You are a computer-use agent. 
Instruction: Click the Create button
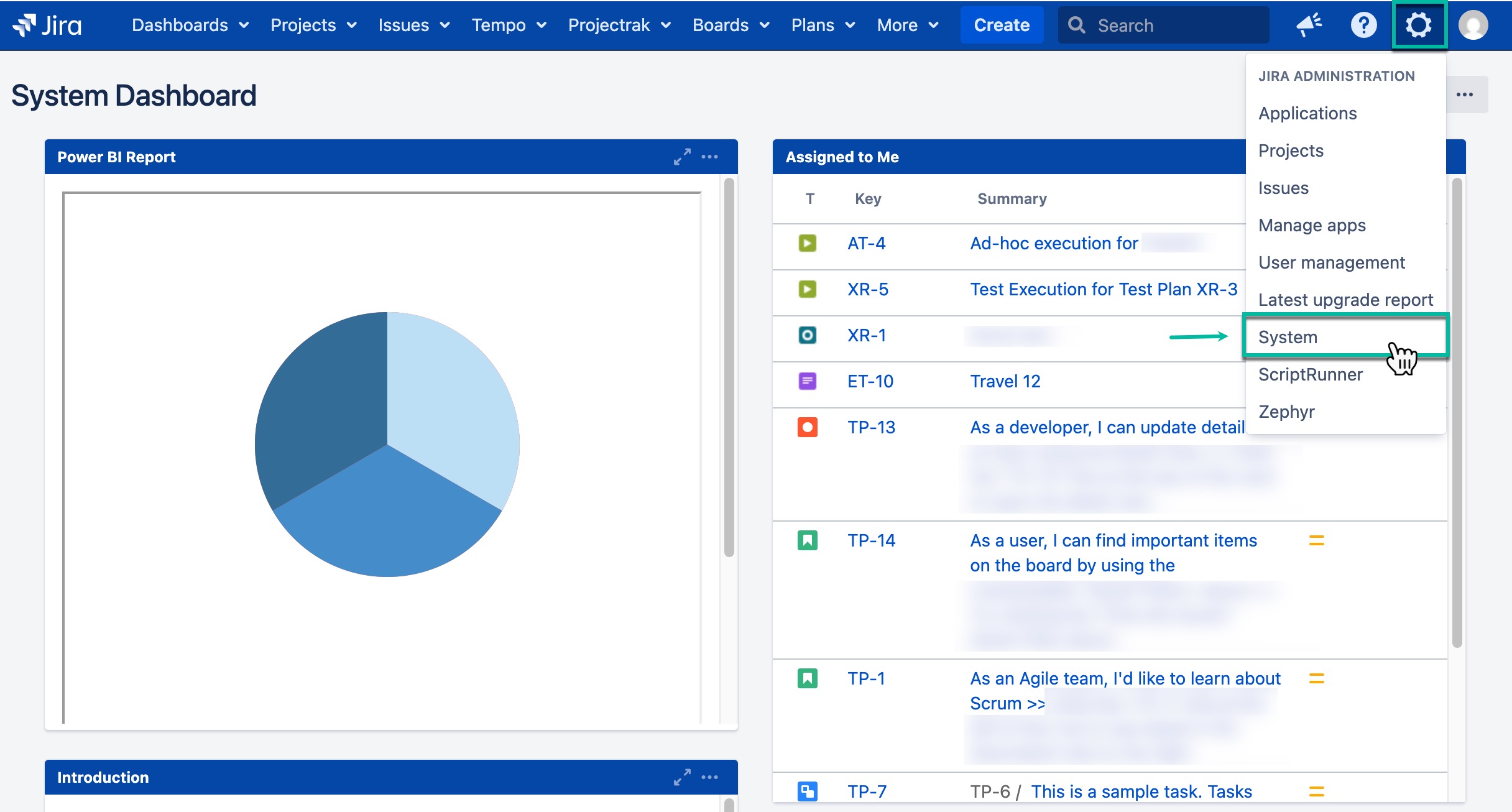1002,25
